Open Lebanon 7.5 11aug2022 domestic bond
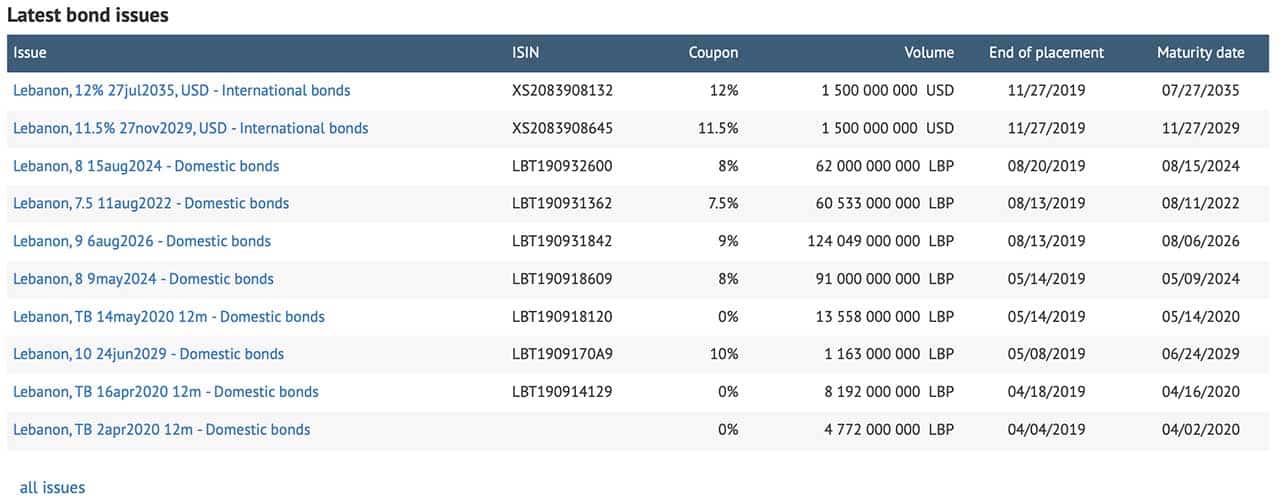The image size is (1280, 504). coord(151,203)
